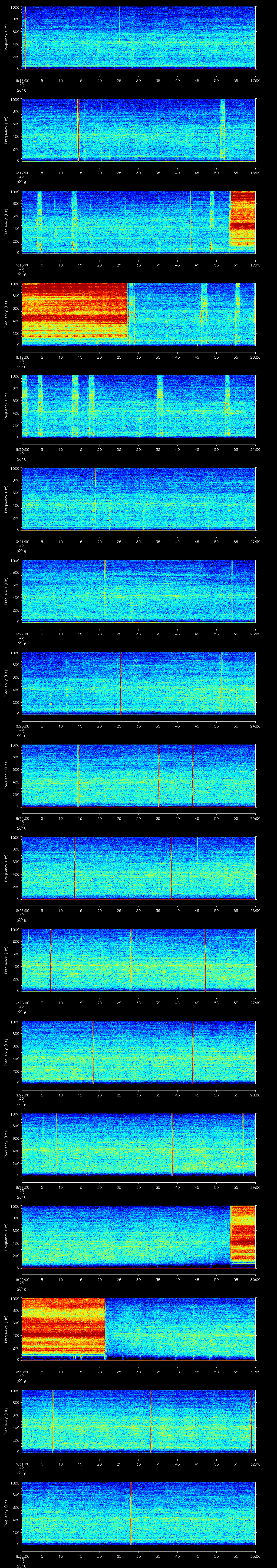
Task: Click the 25:00 end time label
Action: (x=255, y=818)
